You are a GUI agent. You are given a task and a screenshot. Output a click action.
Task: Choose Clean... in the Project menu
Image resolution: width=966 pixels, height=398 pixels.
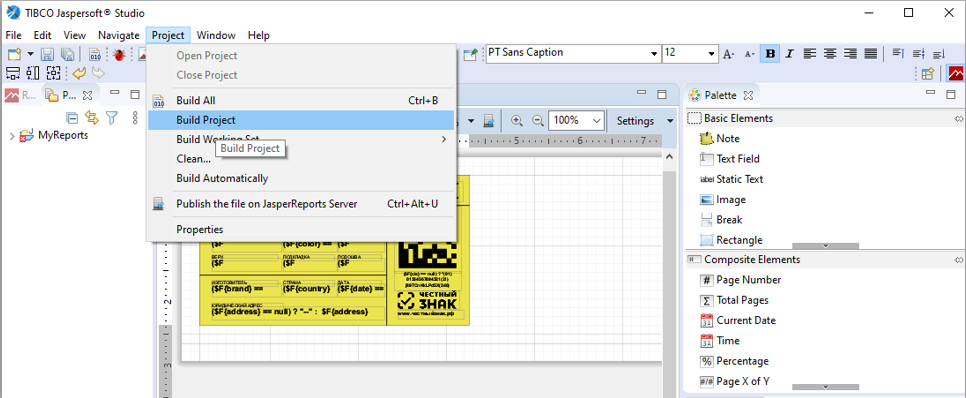301,159
